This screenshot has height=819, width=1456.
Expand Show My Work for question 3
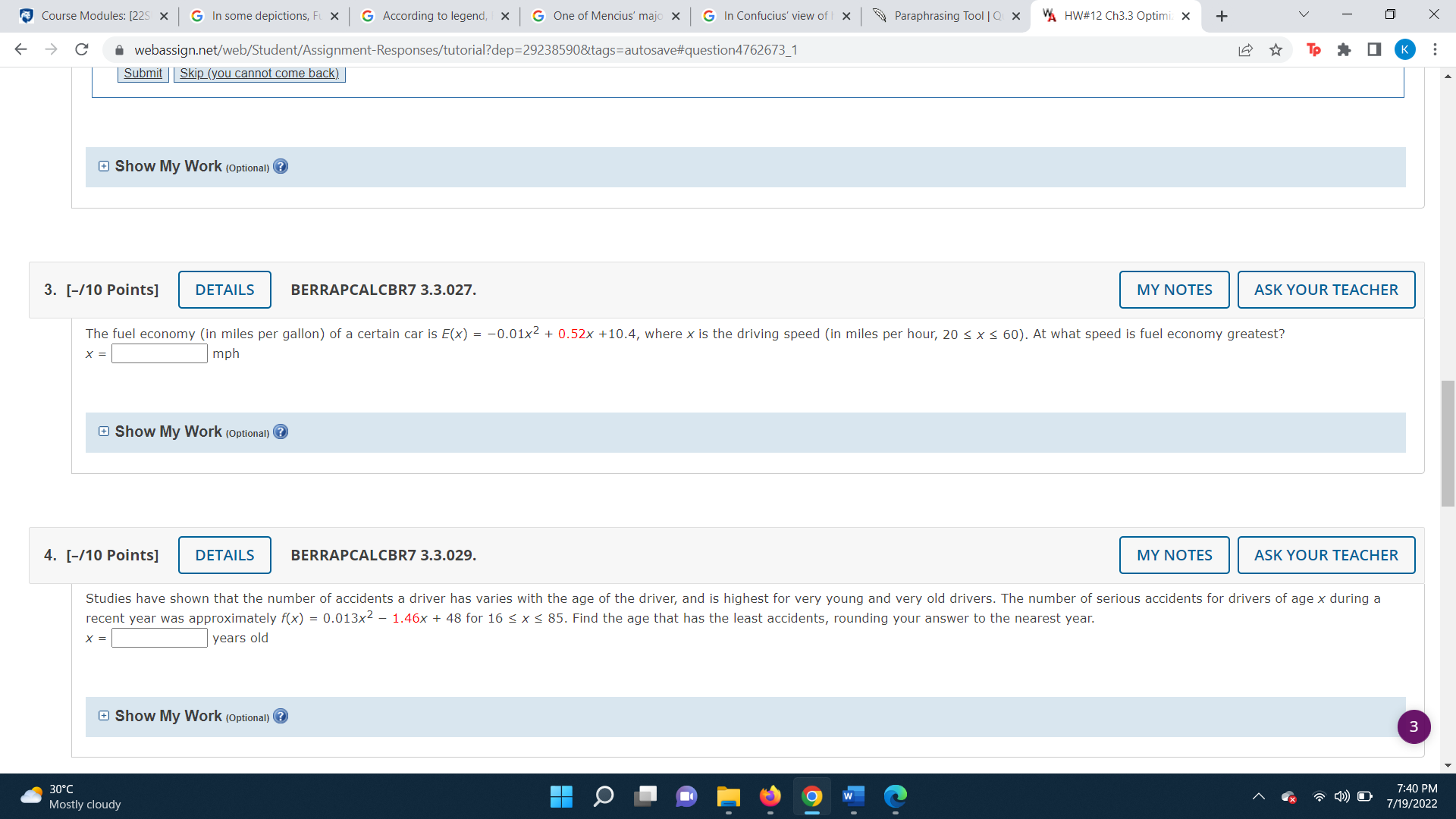click(x=104, y=431)
